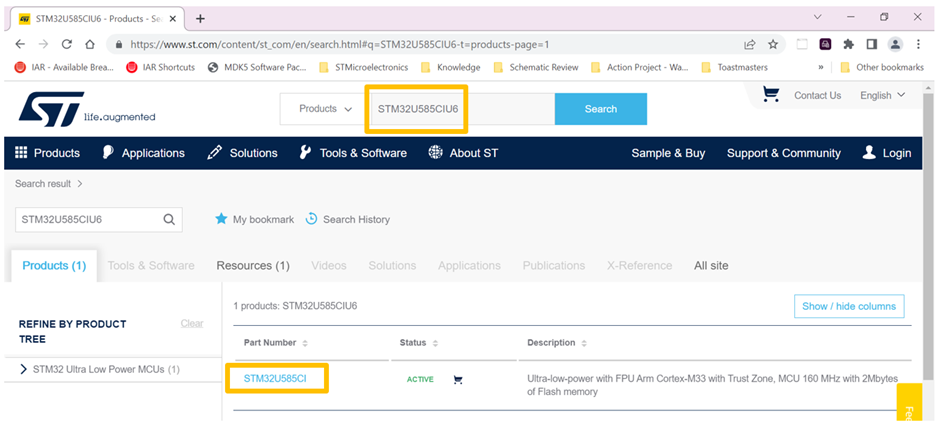Open the Chrome three-dot menu
This screenshot has height=427, width=940.
[x=918, y=44]
